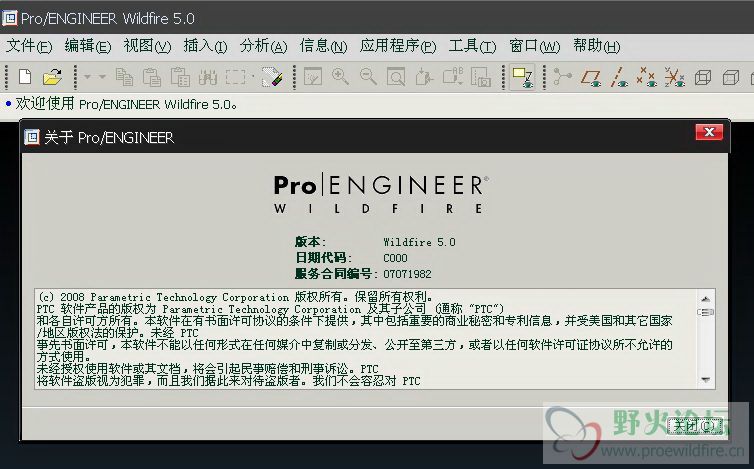This screenshot has width=754, height=469.
Task: Open the Redo dropdown arrow
Action: coord(102,77)
